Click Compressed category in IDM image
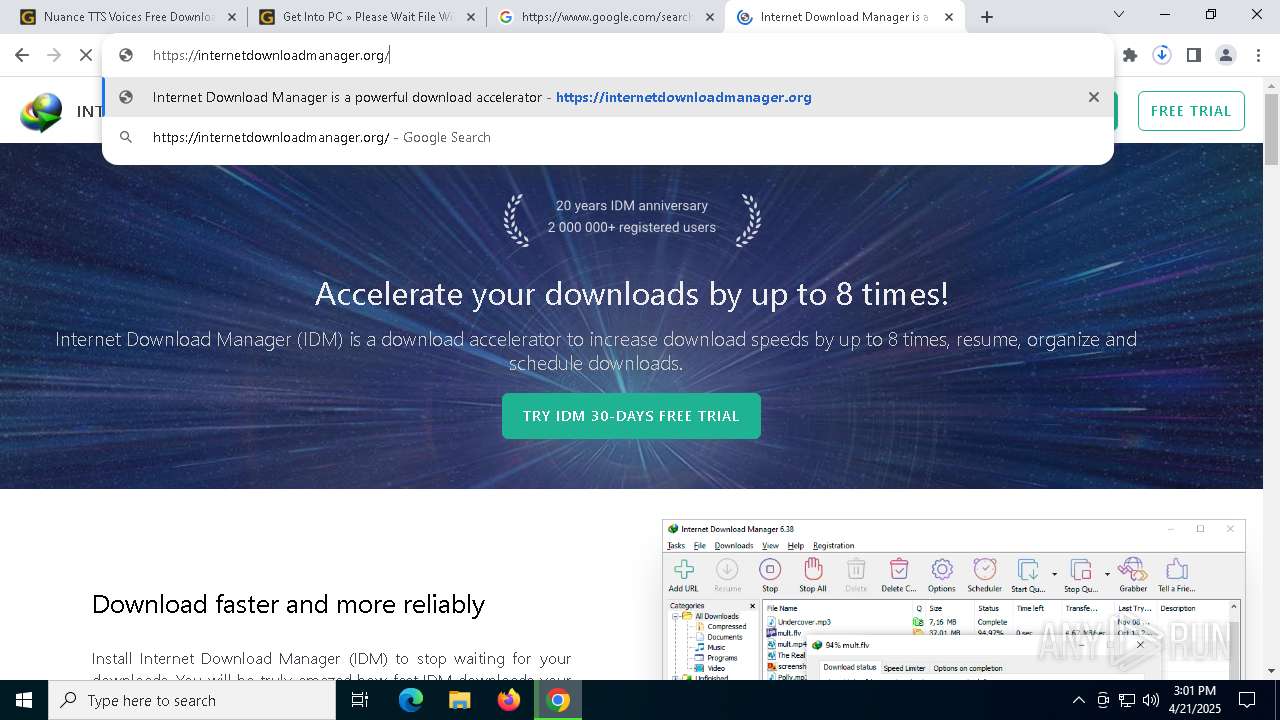The width and height of the screenshot is (1280, 720). (726, 626)
